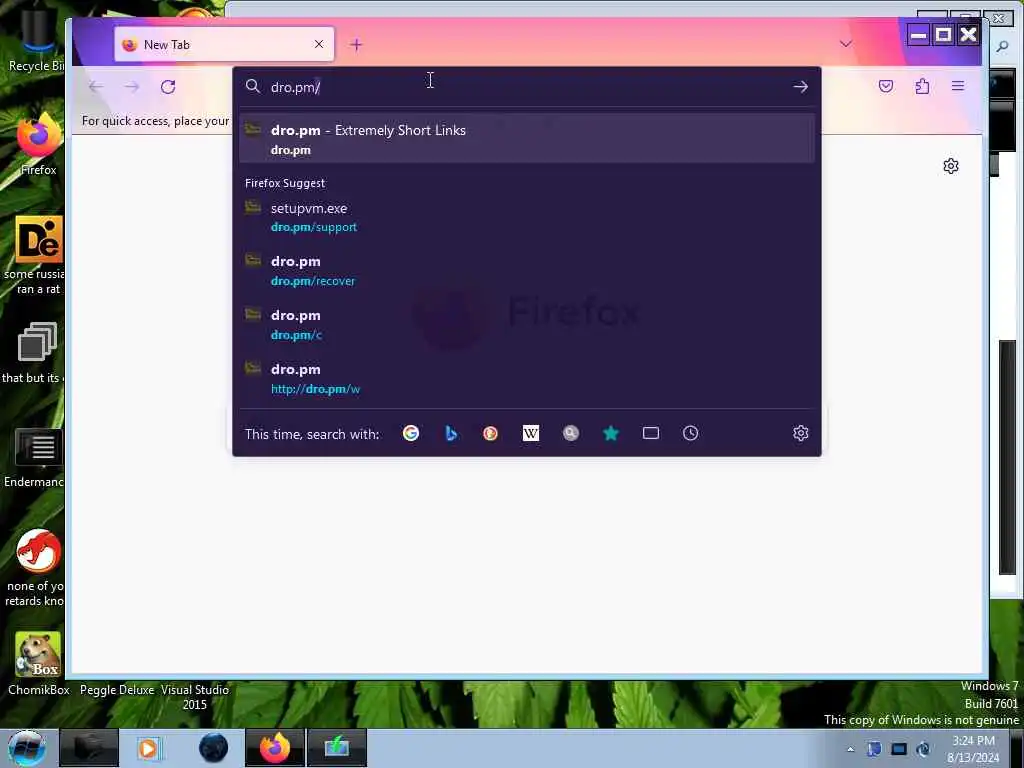Click the back navigation arrow
The width and height of the screenshot is (1024, 768).
96,87
